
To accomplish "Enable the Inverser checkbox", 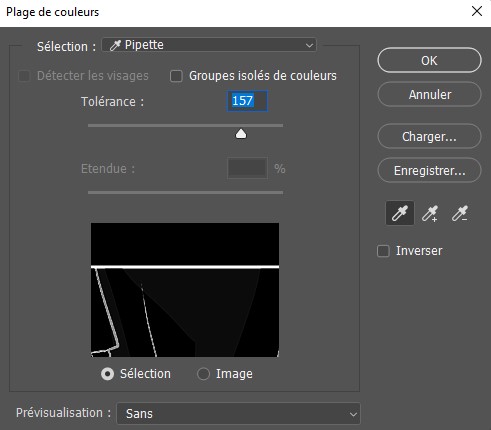I will (383, 251).
